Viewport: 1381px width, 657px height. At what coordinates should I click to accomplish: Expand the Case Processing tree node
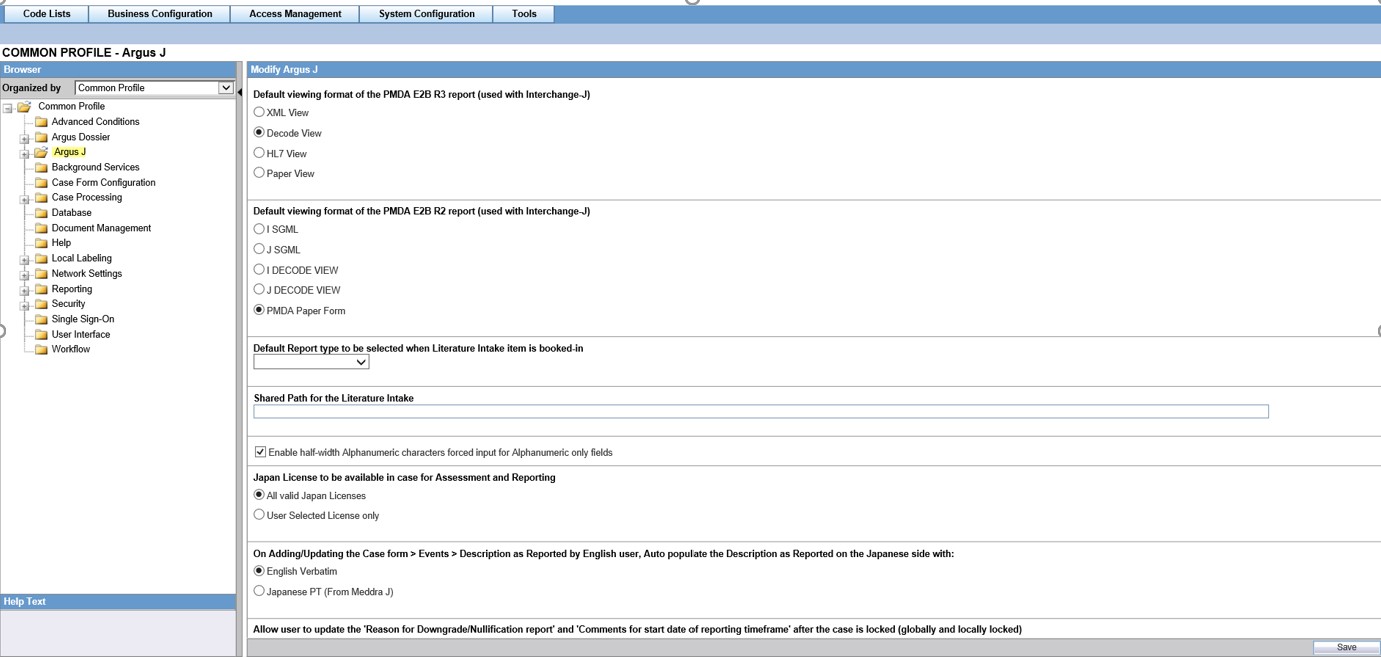25,199
